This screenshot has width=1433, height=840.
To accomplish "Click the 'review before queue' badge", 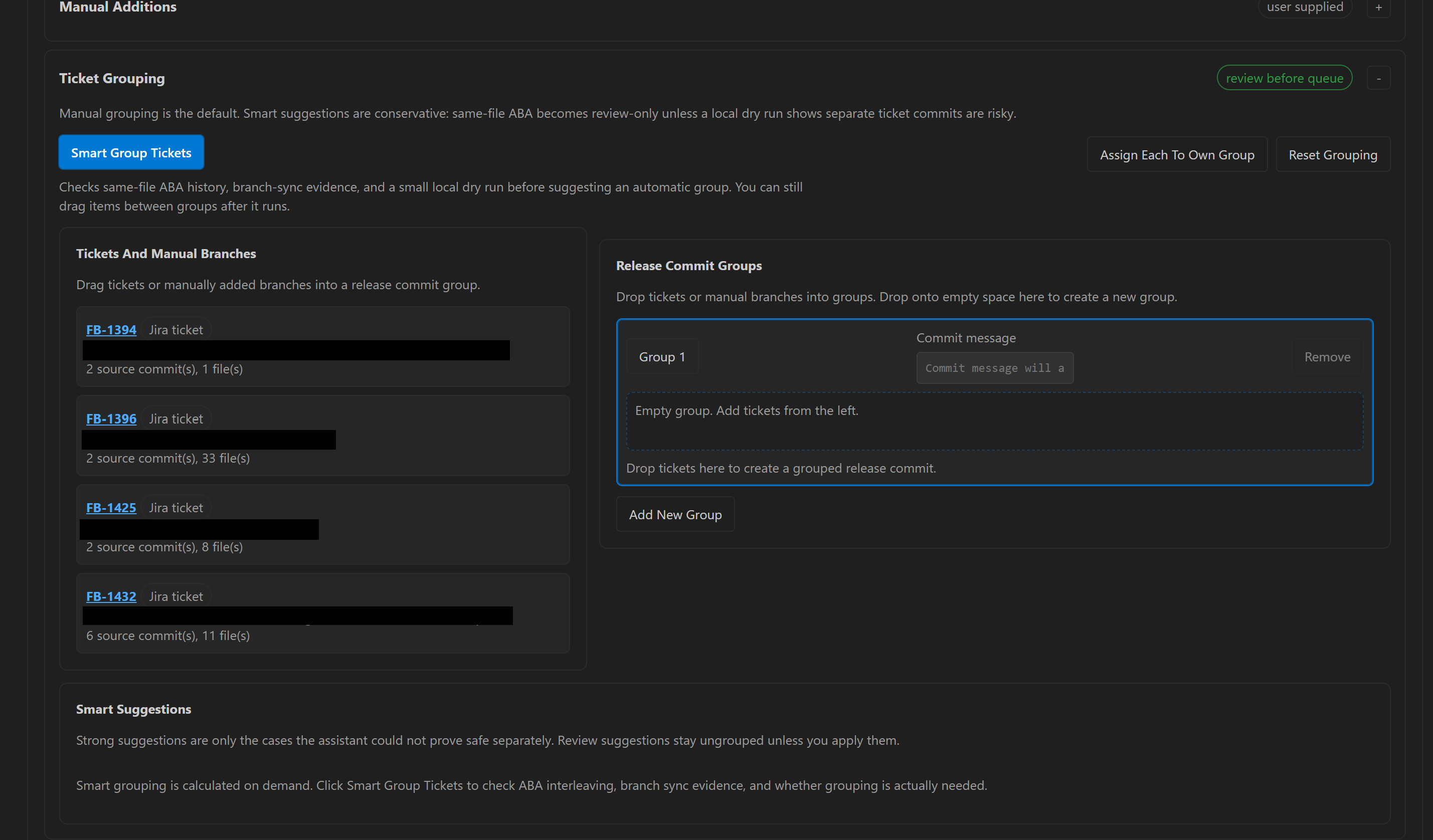I will coord(1284,78).
